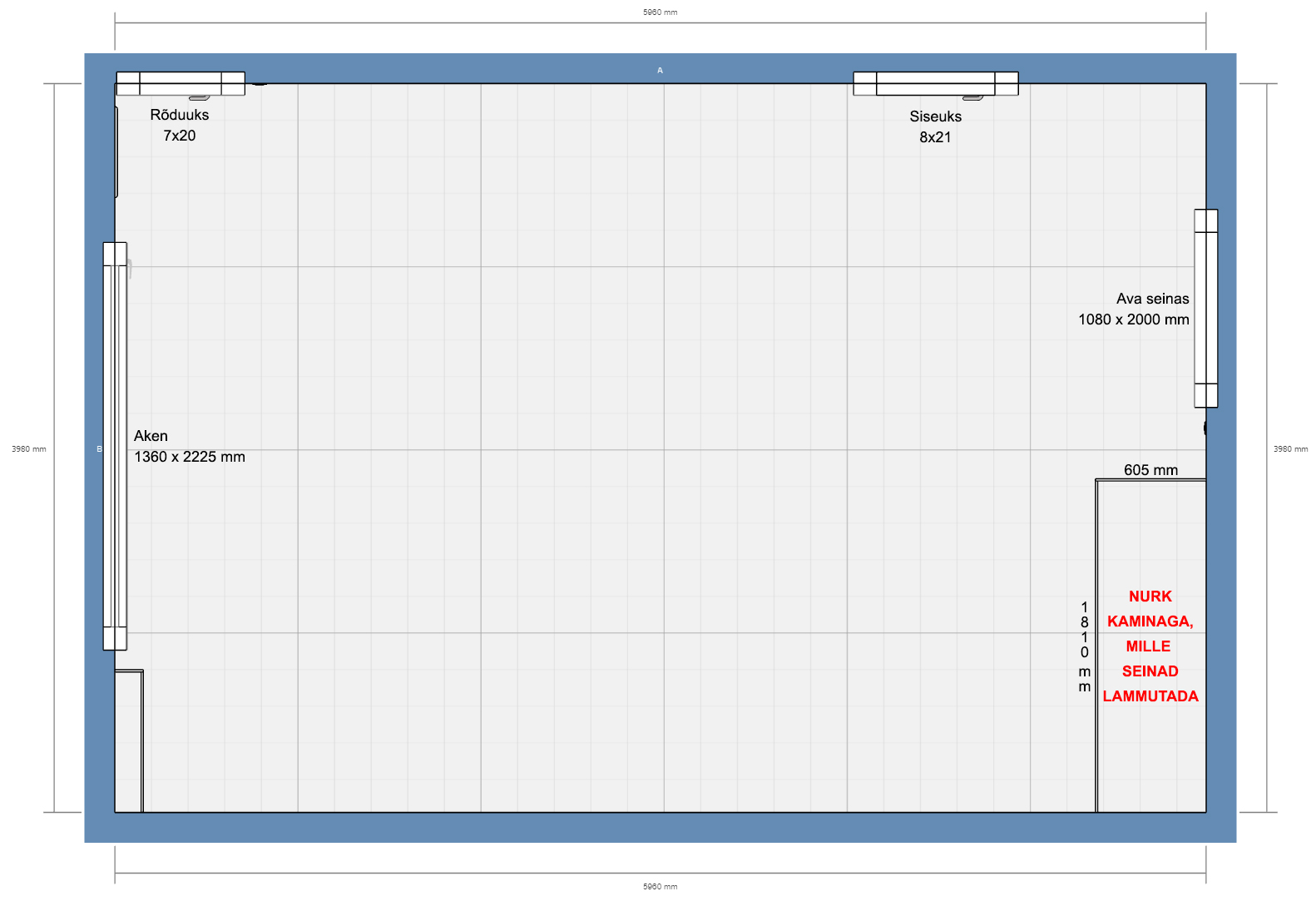
Task: Select the small box in lower-left corner
Action: point(129,740)
